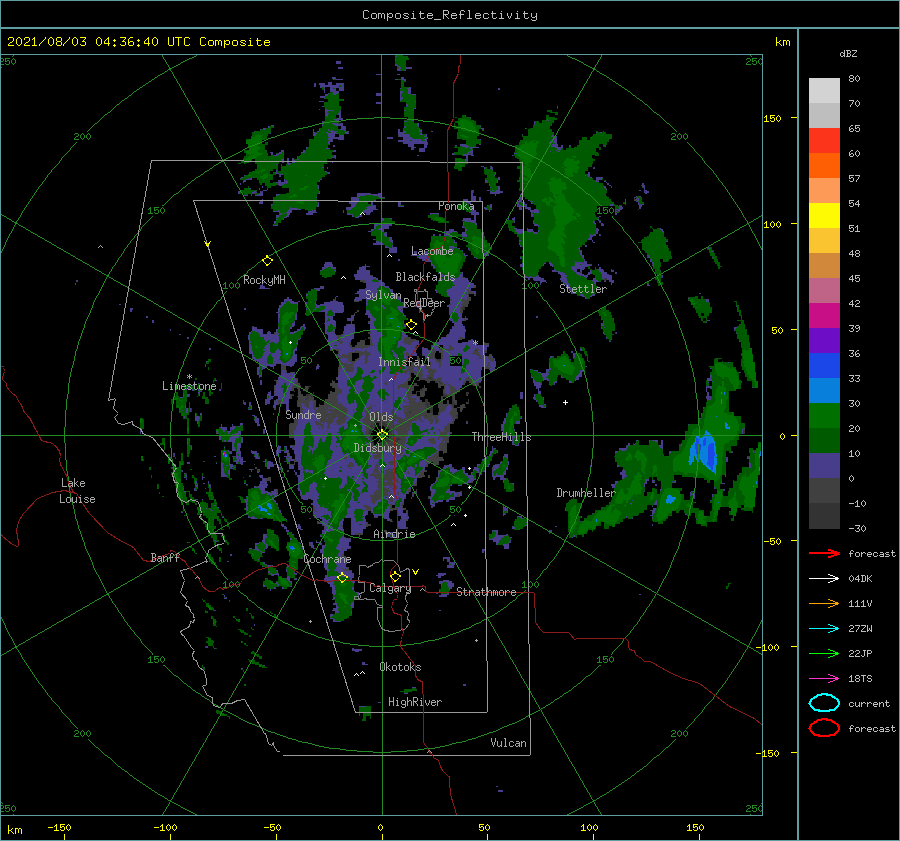Click the Cochrane label
900x841 pixels.
click(x=327, y=559)
